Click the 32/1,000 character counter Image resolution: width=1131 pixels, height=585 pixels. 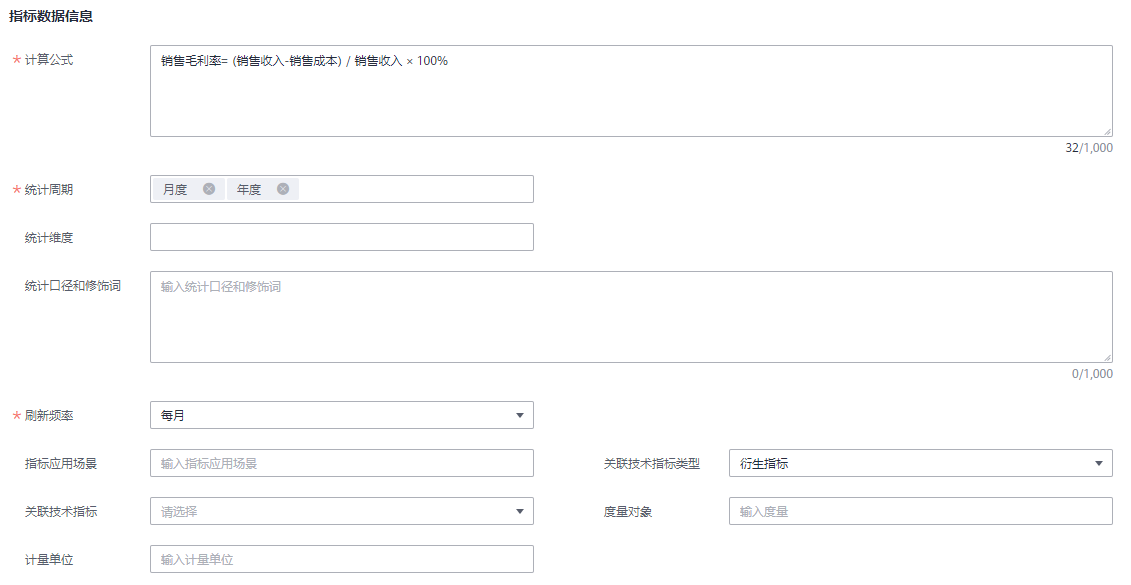pyautogui.click(x=1088, y=148)
